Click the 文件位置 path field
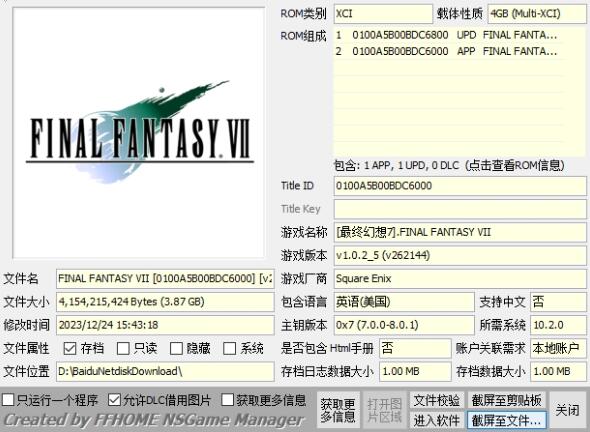Viewport: 590px width, 432px height. point(165,371)
